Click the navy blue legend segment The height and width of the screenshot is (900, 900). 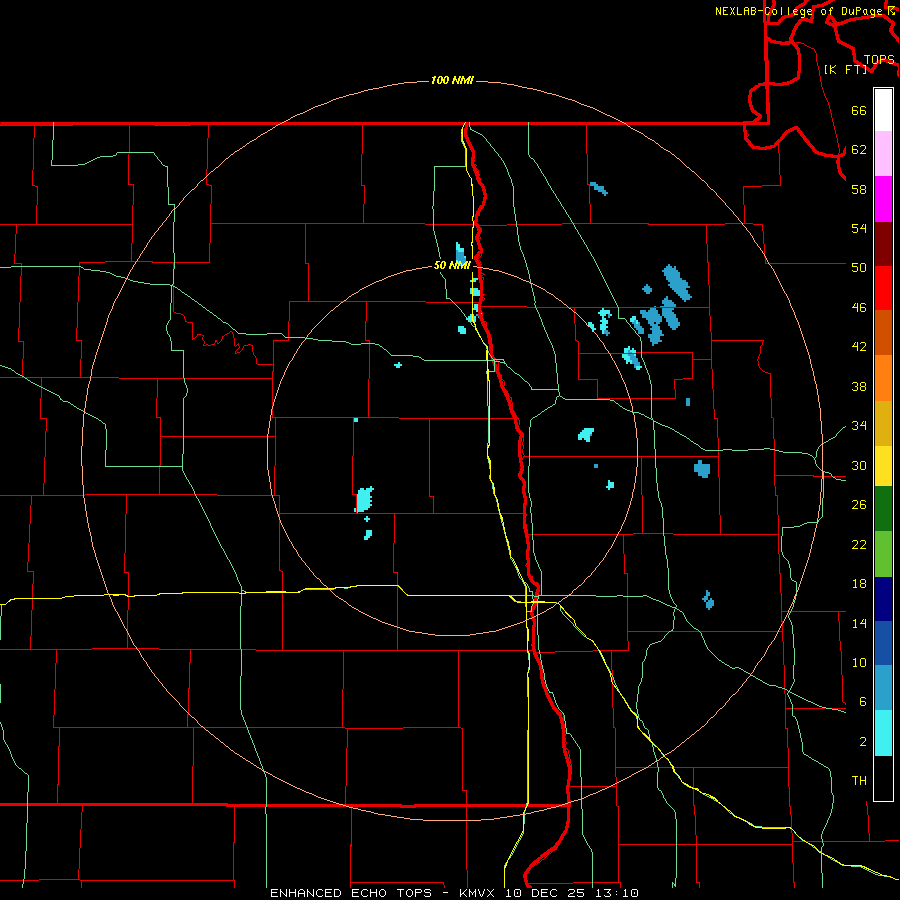[x=883, y=599]
